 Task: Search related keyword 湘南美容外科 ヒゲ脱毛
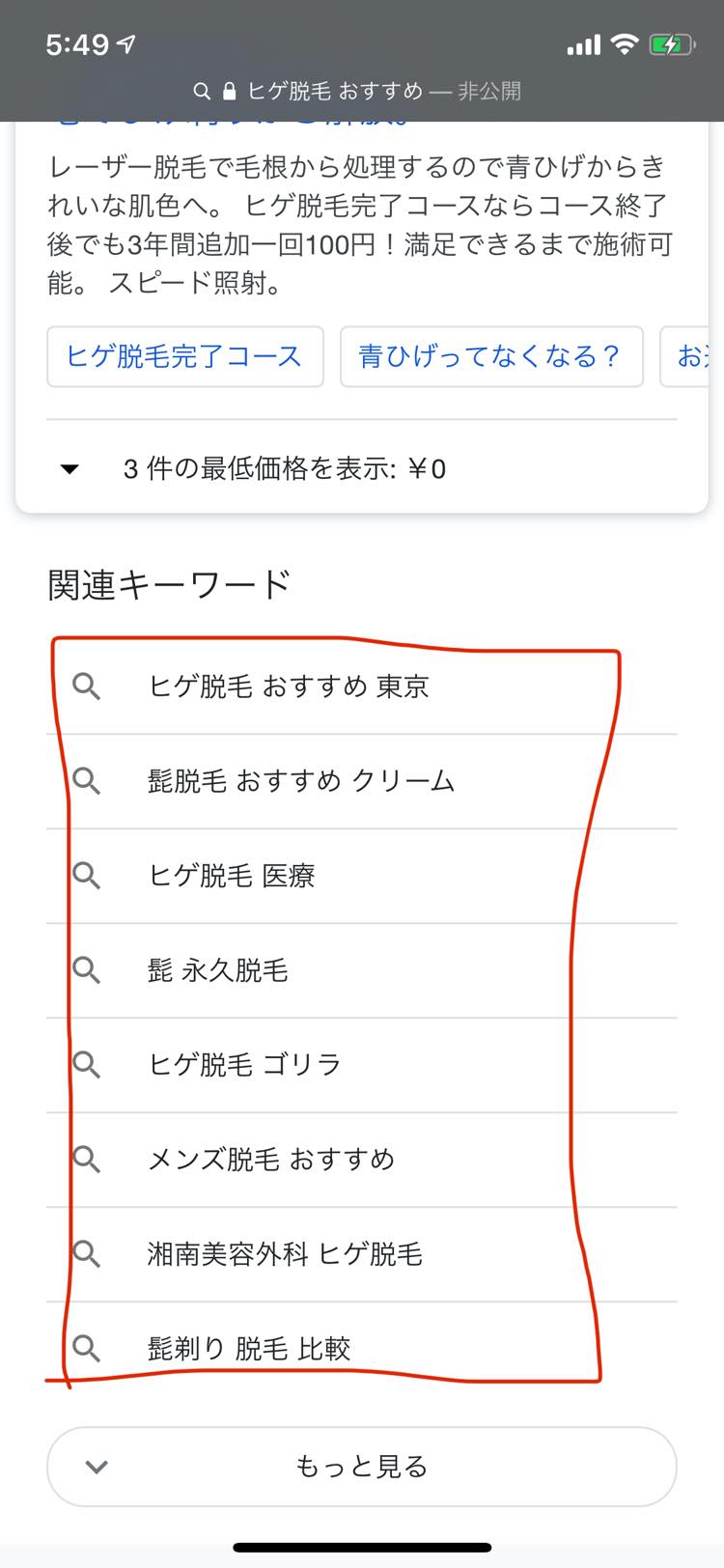pos(285,1254)
